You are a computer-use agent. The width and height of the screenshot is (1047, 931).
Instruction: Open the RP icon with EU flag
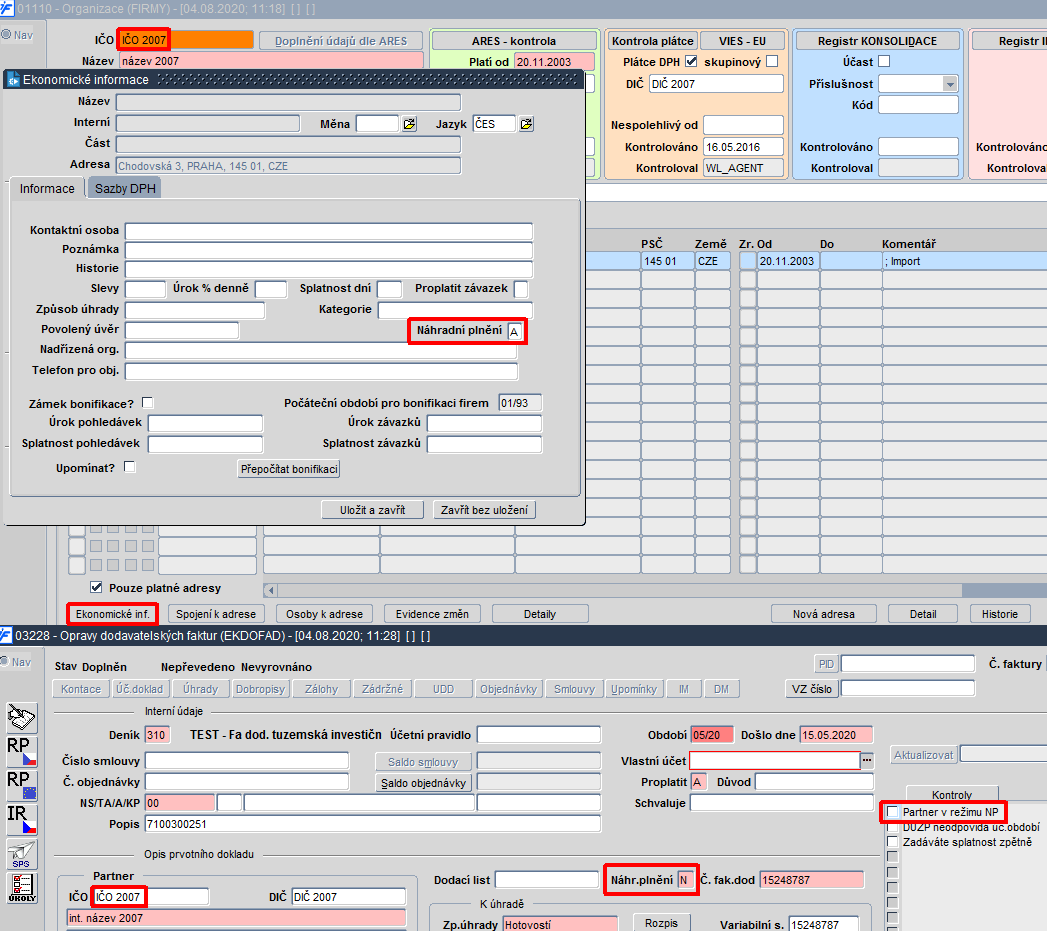(21, 785)
